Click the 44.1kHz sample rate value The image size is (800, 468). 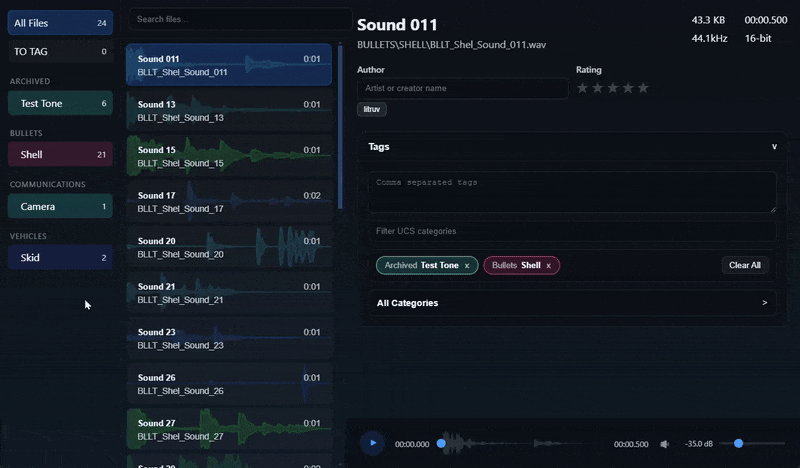pos(709,38)
